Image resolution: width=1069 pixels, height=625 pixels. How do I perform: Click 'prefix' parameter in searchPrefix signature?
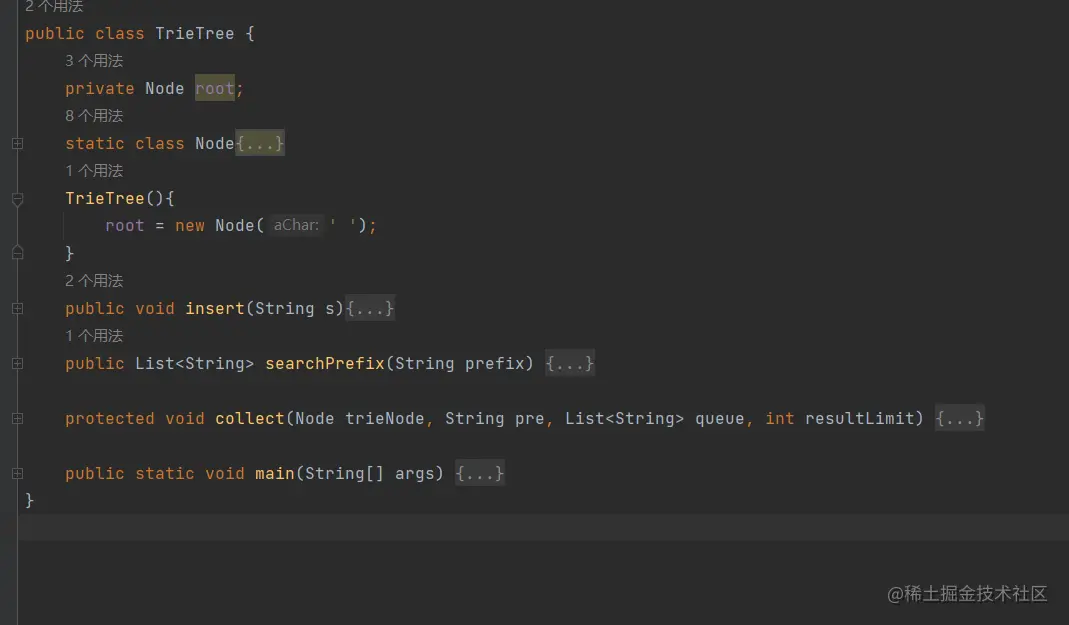click(x=494, y=363)
